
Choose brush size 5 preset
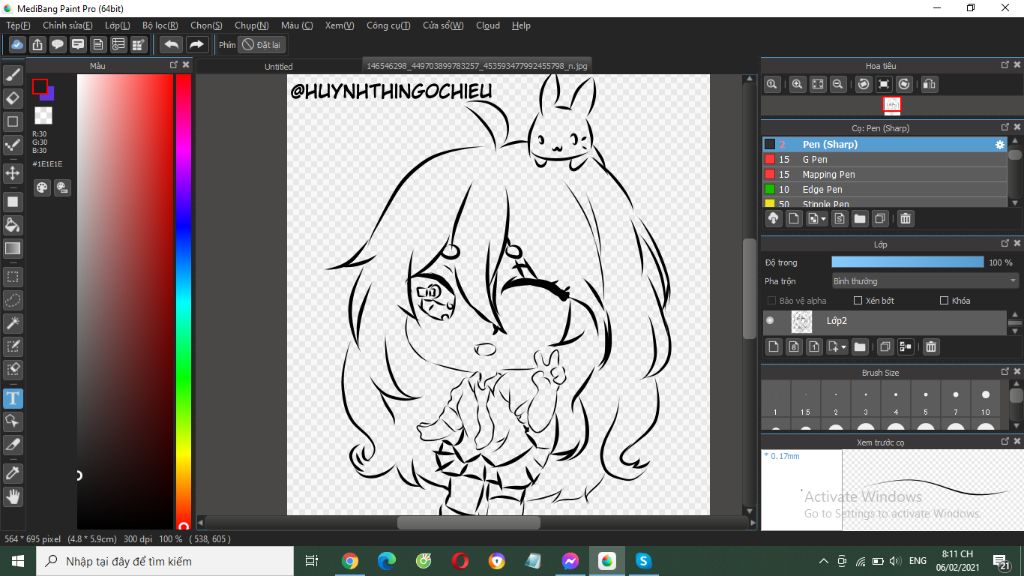(925, 400)
